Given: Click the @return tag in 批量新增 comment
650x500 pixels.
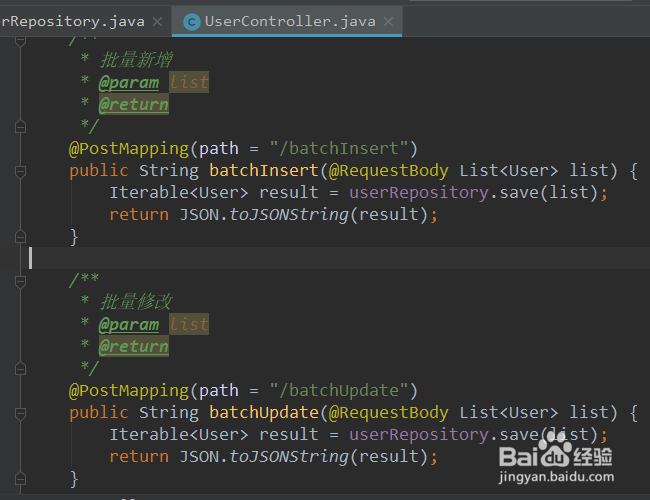Looking at the screenshot, I should 133,104.
